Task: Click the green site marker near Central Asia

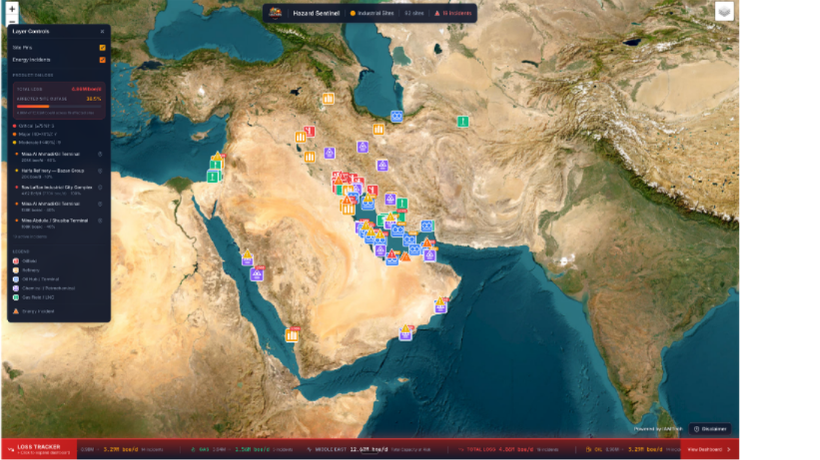Action: point(463,122)
